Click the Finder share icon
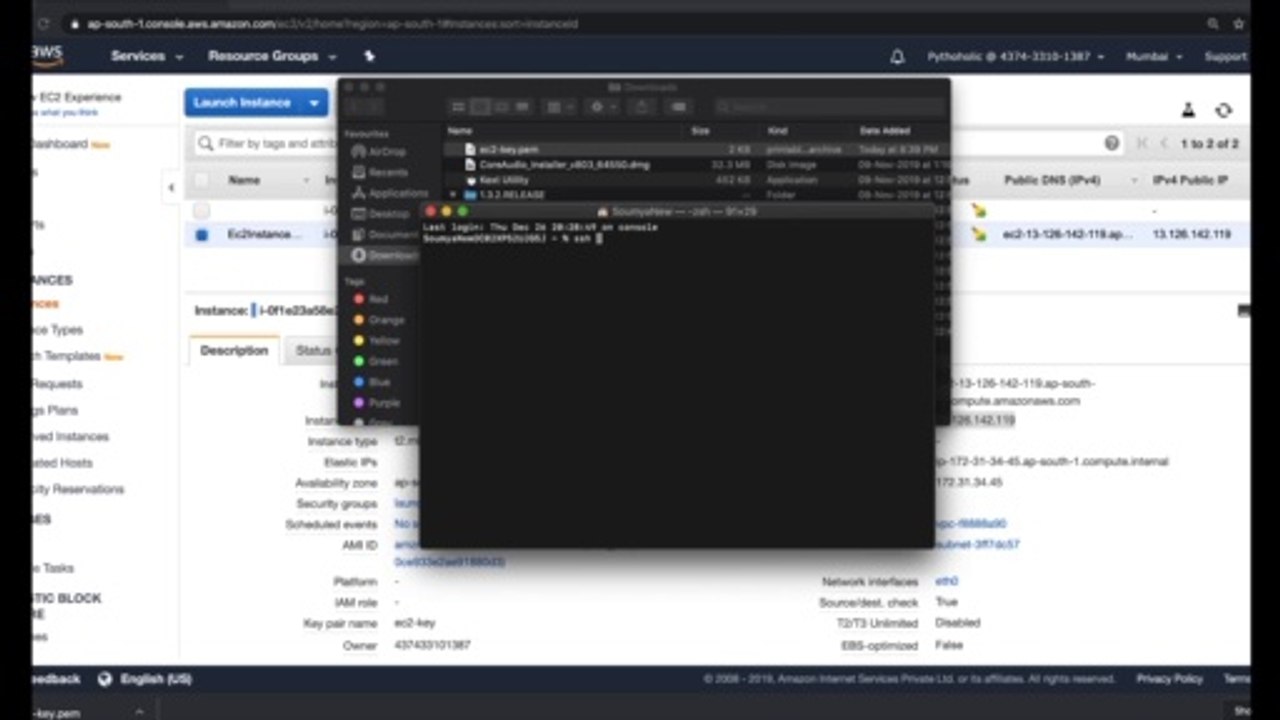1280x720 pixels. click(x=642, y=107)
